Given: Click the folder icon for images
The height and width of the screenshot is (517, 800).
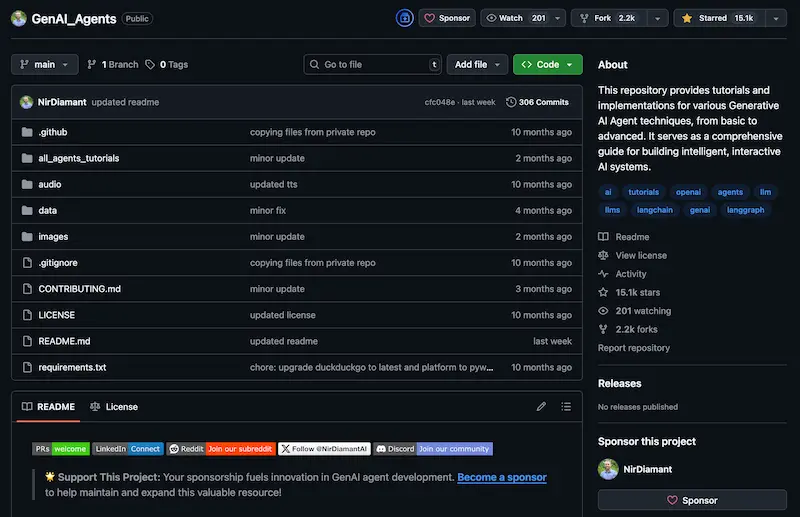Looking at the screenshot, I should 27,237.
